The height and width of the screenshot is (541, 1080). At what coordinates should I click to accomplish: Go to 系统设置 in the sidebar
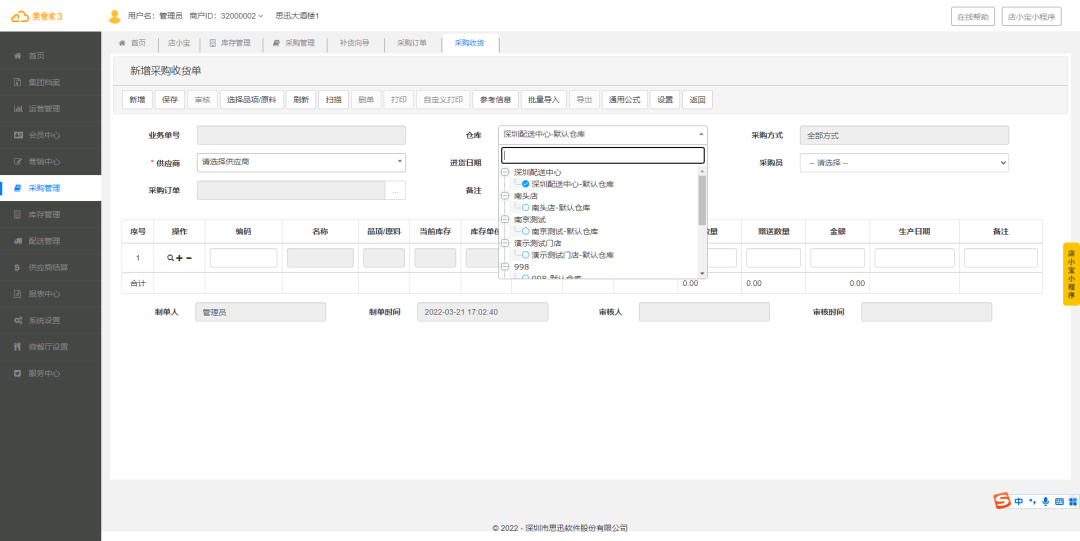(x=43, y=320)
